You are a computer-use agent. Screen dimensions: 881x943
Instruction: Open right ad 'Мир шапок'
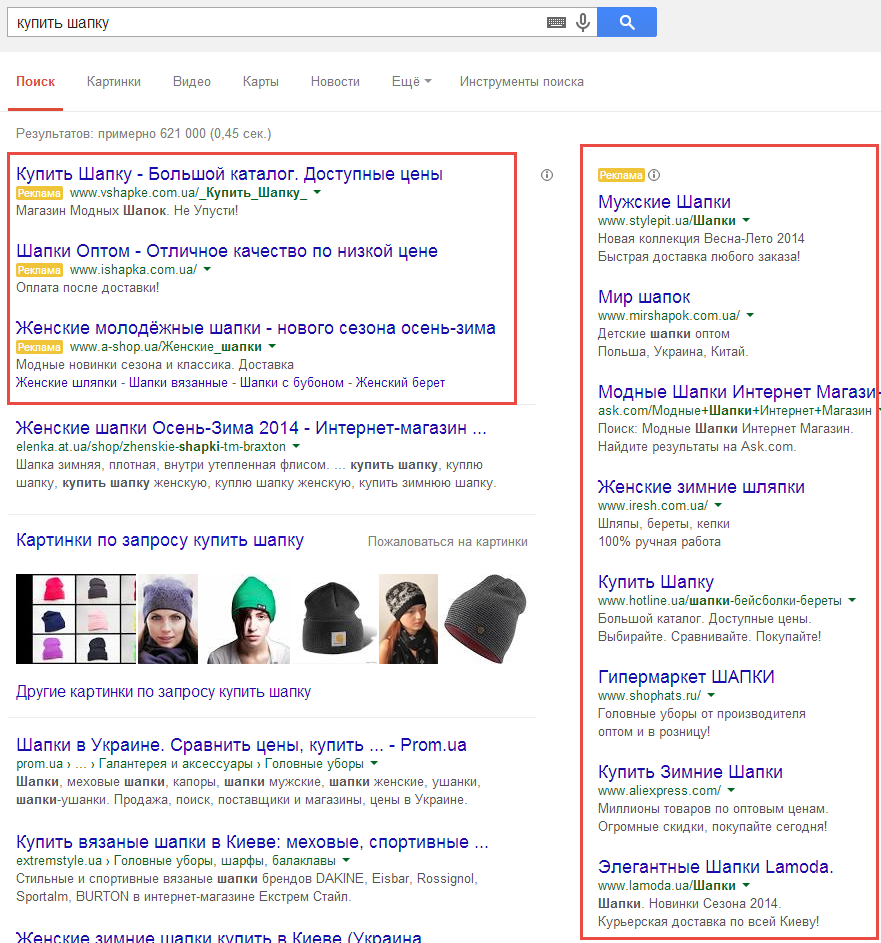point(644,296)
